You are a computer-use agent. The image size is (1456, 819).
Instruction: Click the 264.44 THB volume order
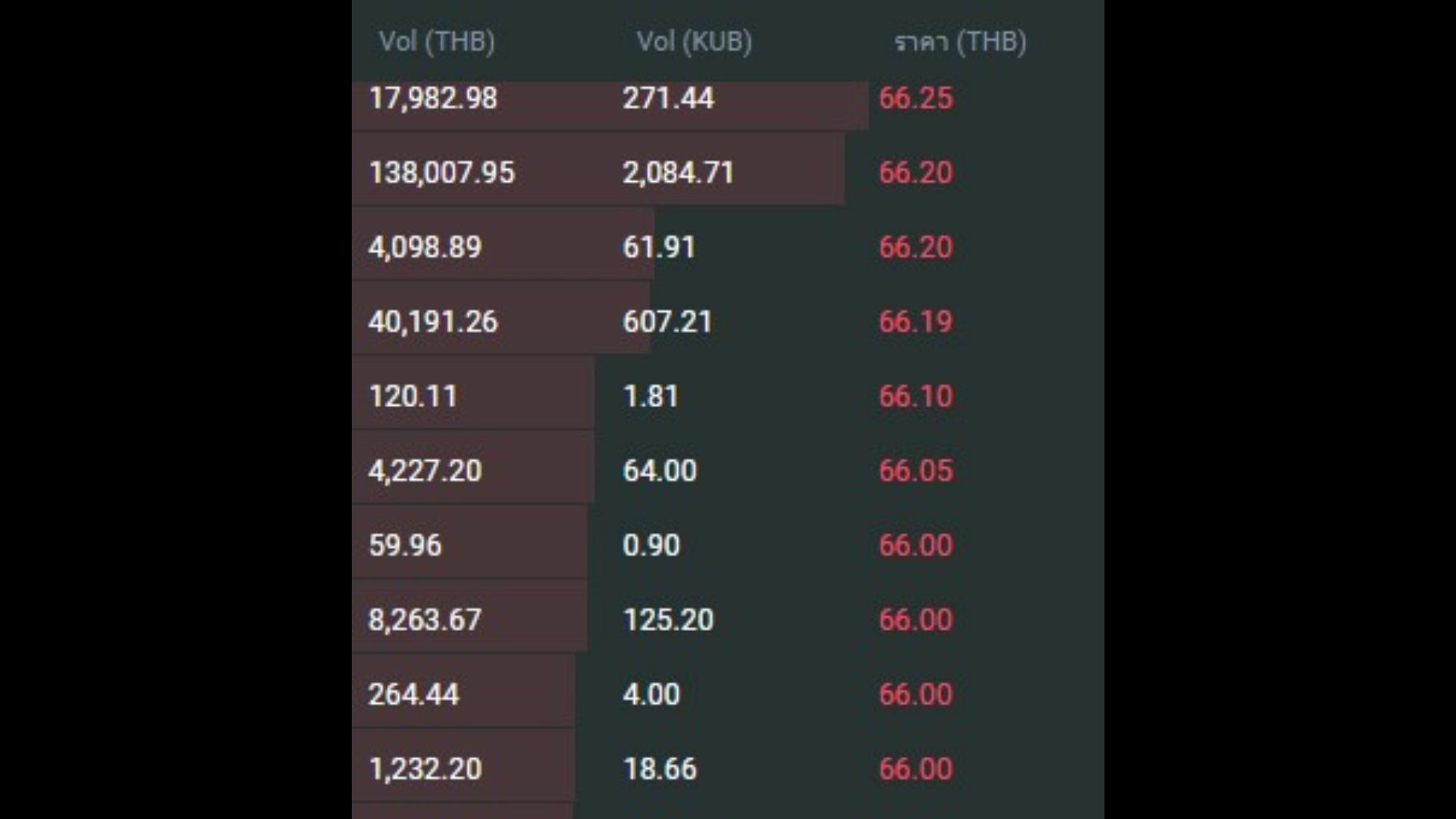click(413, 694)
